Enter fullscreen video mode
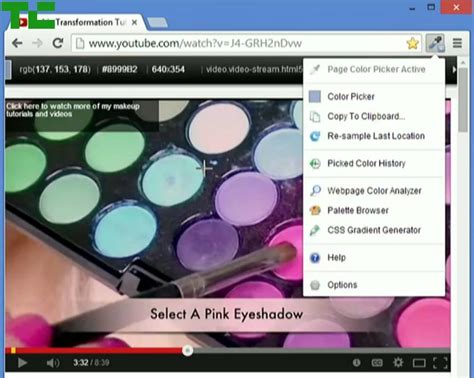Image resolution: width=474 pixels, height=378 pixels. [x=440, y=363]
